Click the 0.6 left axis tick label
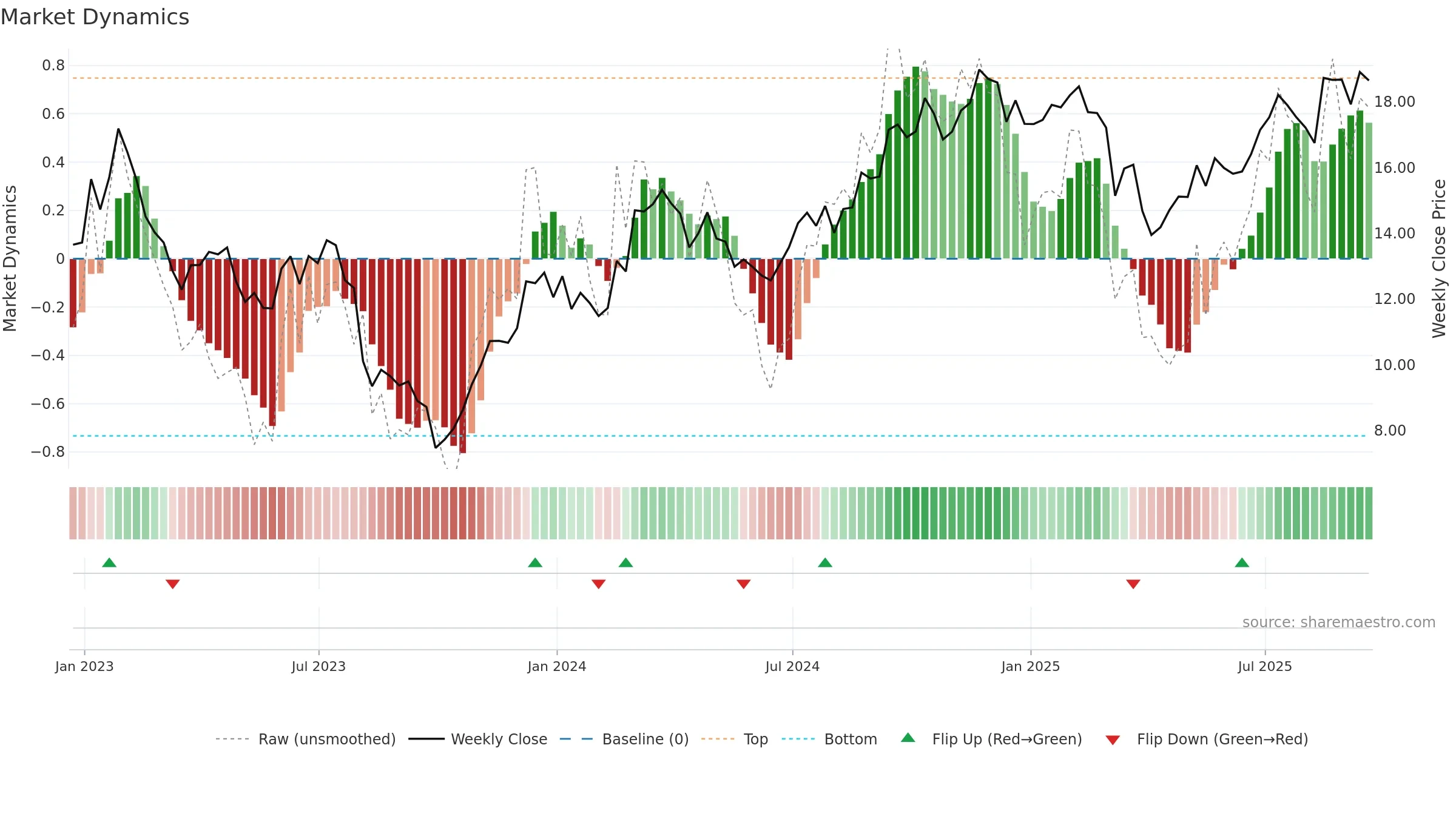 [53, 114]
